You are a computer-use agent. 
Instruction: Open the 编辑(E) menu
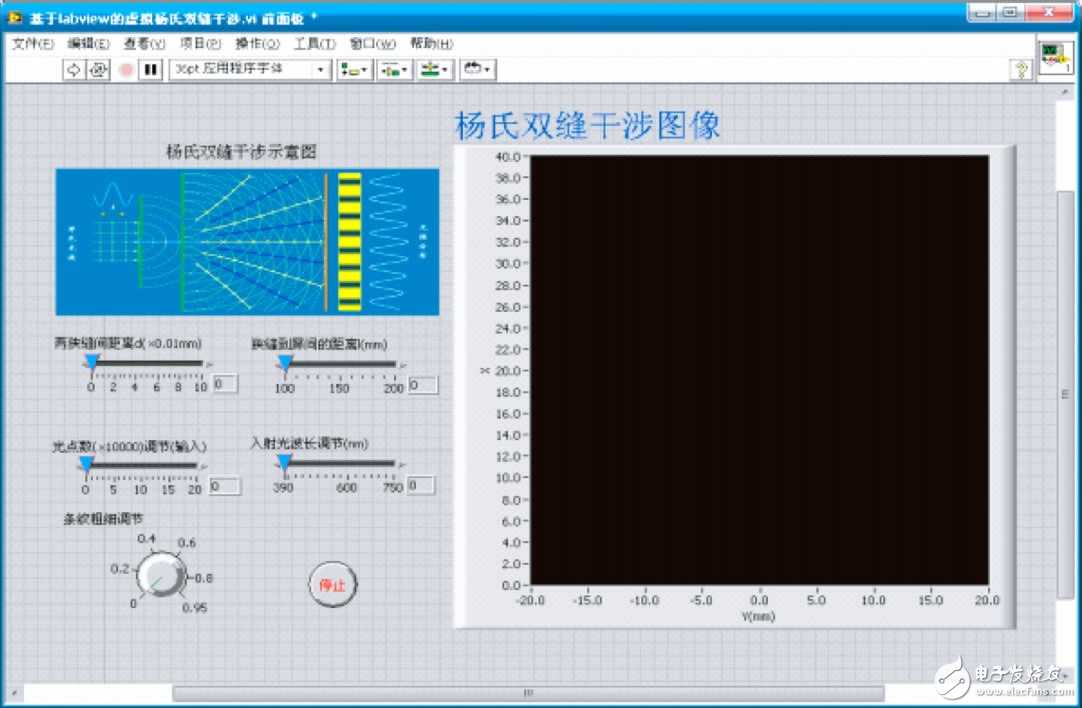[88, 43]
